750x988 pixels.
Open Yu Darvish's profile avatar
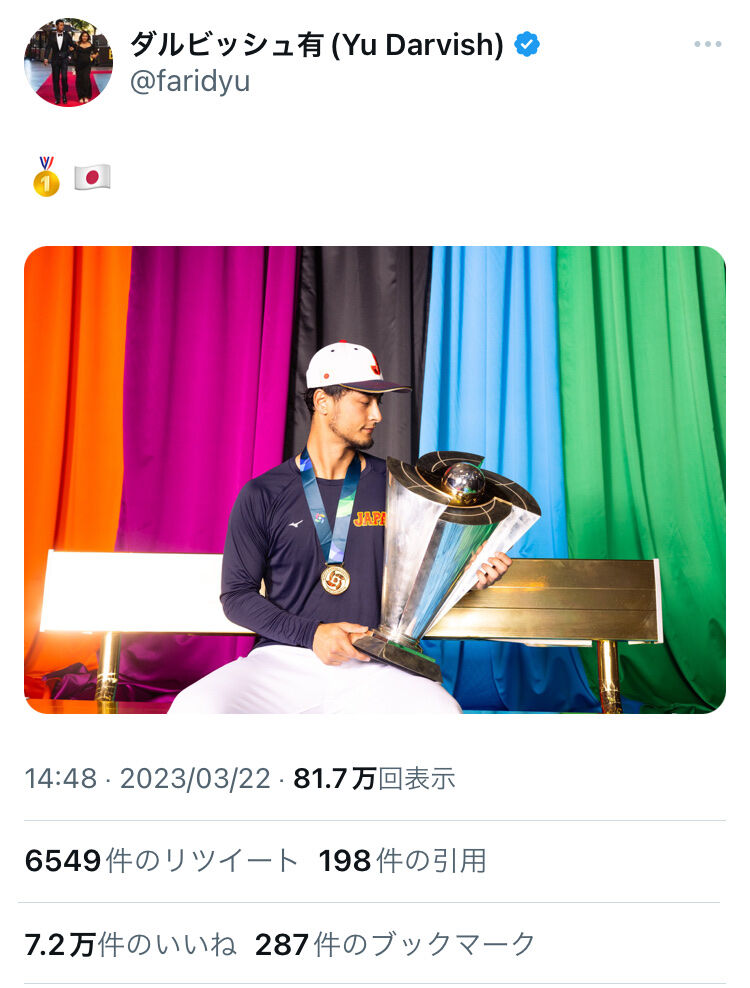[x=69, y=62]
